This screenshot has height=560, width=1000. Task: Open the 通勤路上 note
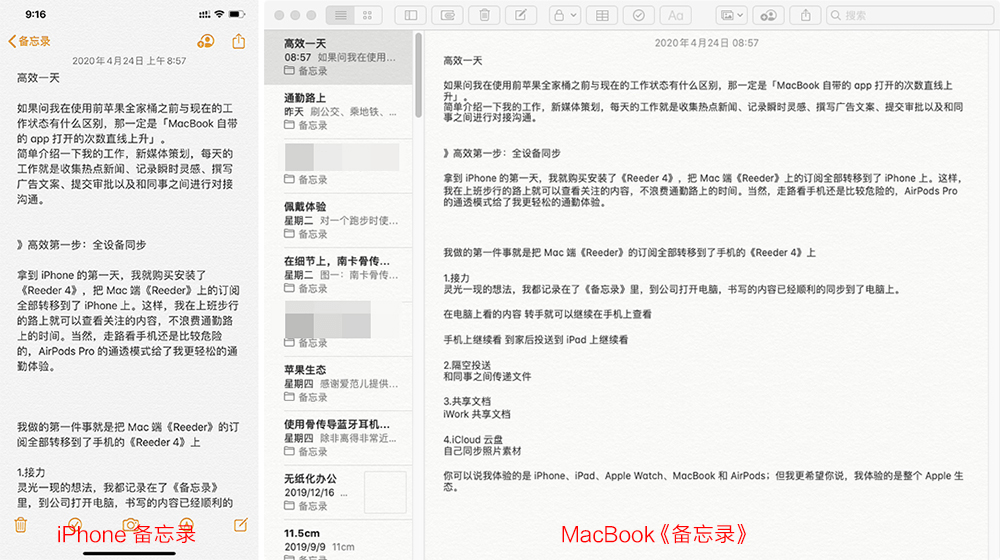tap(339, 112)
